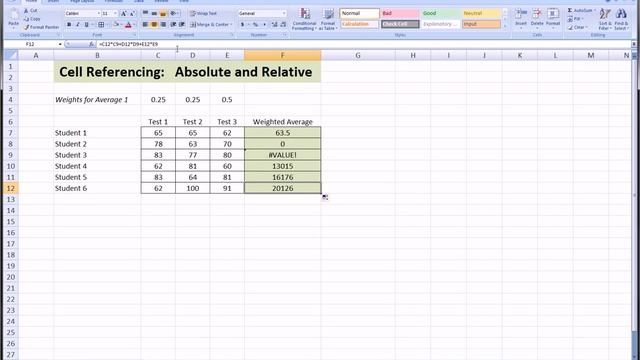Viewport: 640px width, 360px height.
Task: Apply the Good cell style
Action: click(440, 13)
